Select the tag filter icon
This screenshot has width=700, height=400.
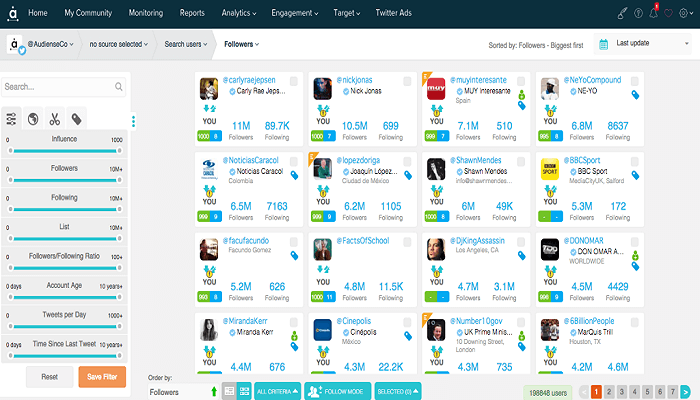pyautogui.click(x=76, y=119)
